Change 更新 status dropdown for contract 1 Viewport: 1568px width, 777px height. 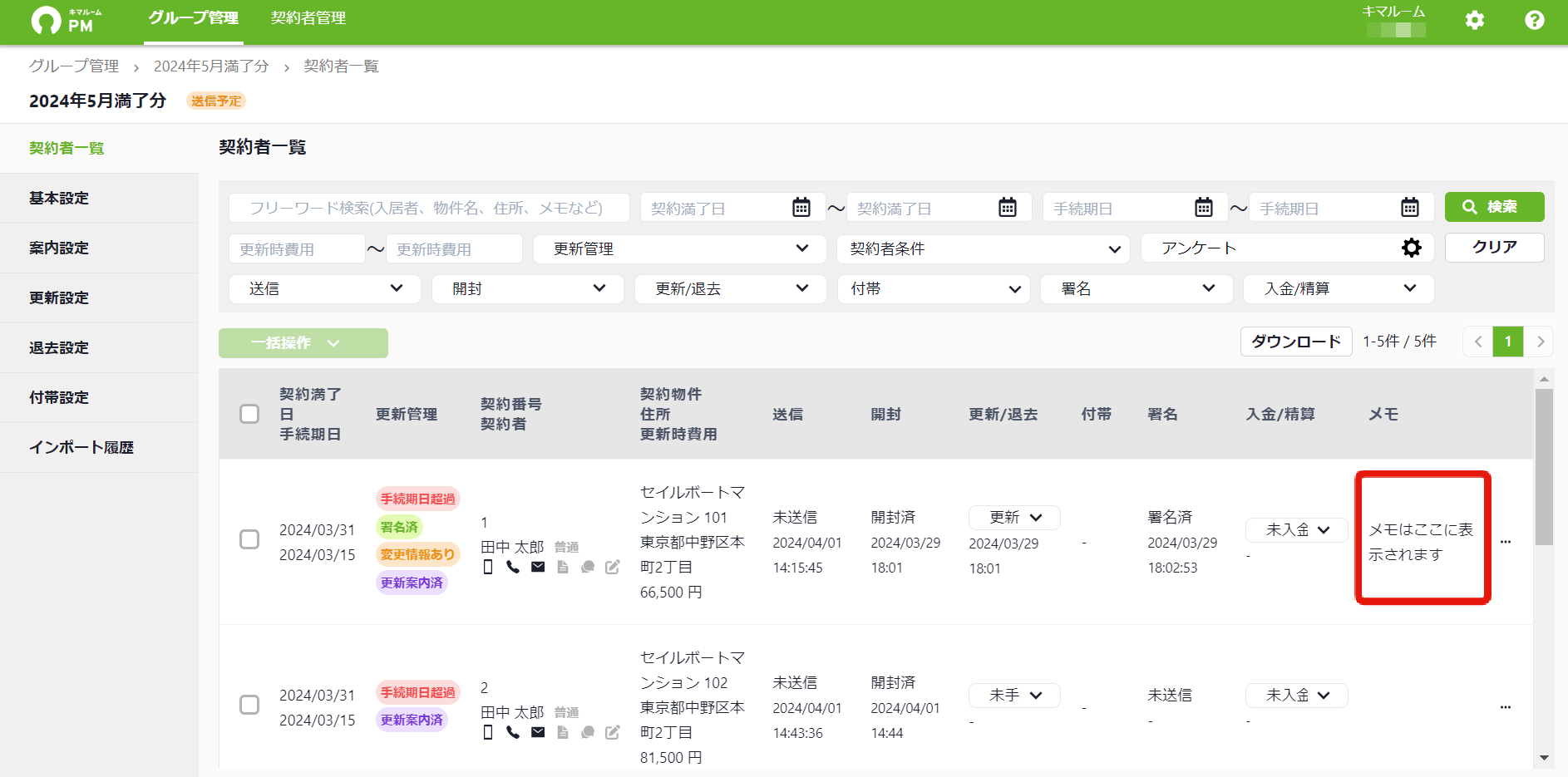pos(1014,517)
